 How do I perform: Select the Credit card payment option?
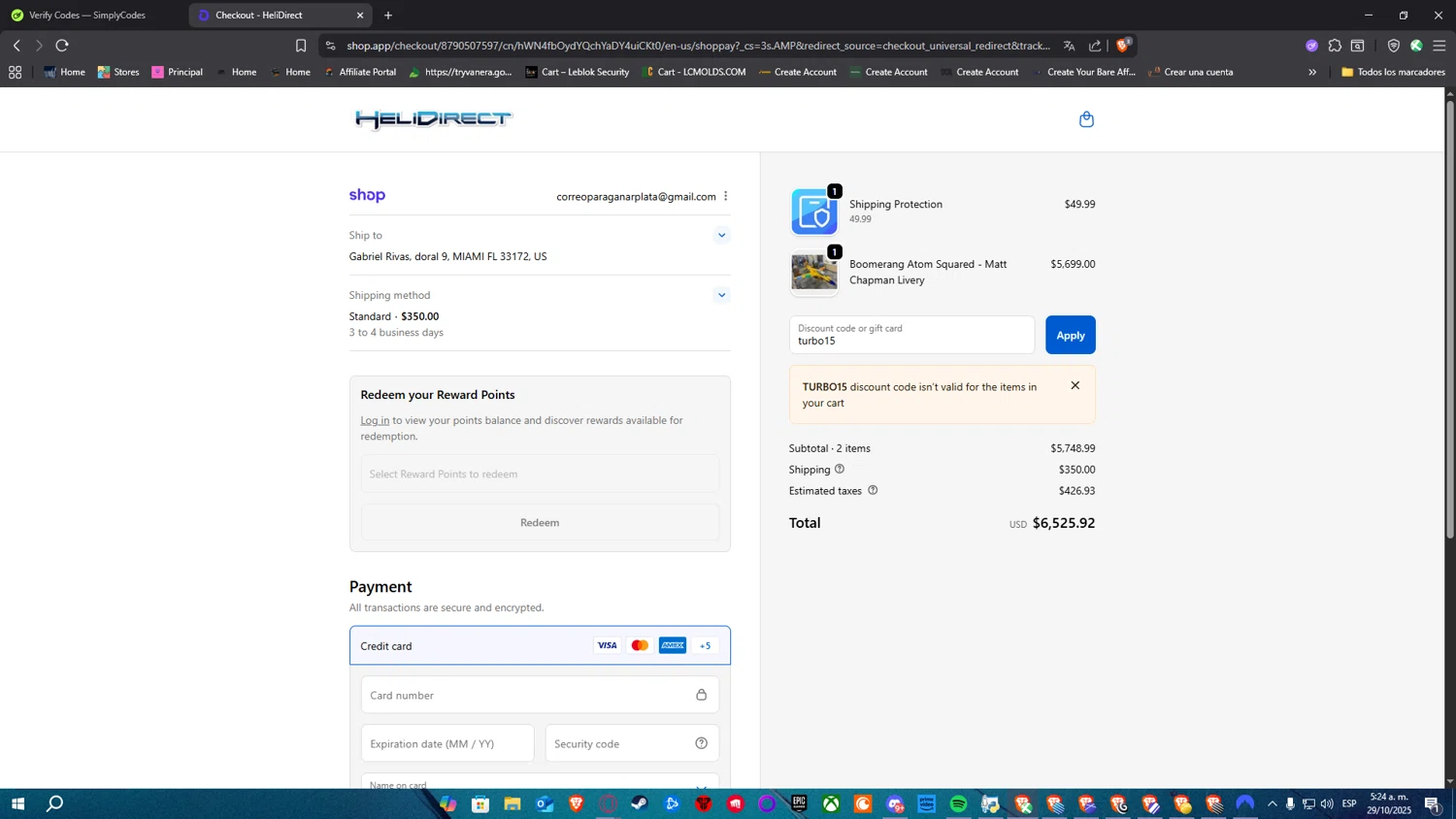coord(540,645)
